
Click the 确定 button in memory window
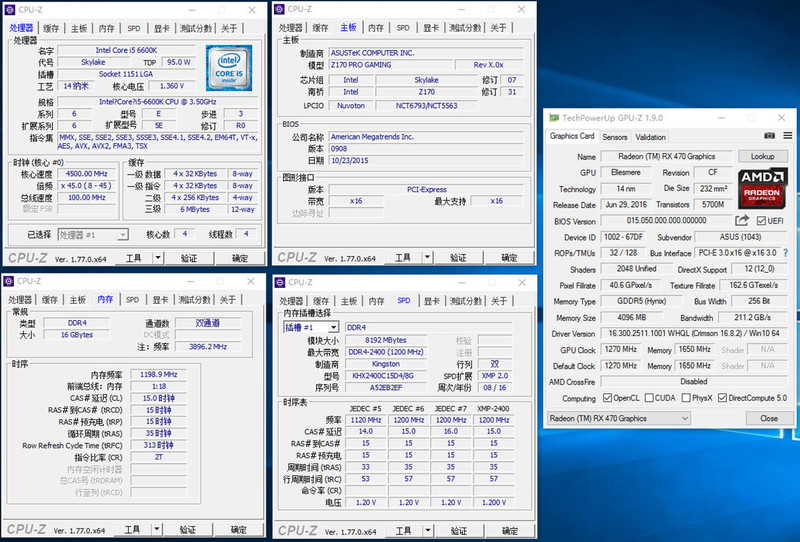(239, 529)
